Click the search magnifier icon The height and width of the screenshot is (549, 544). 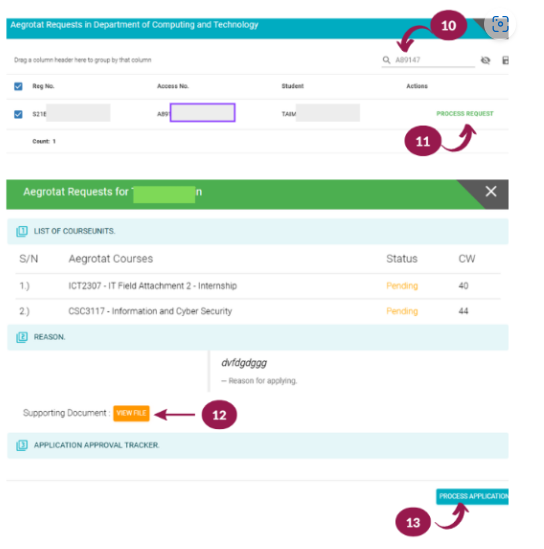click(386, 60)
